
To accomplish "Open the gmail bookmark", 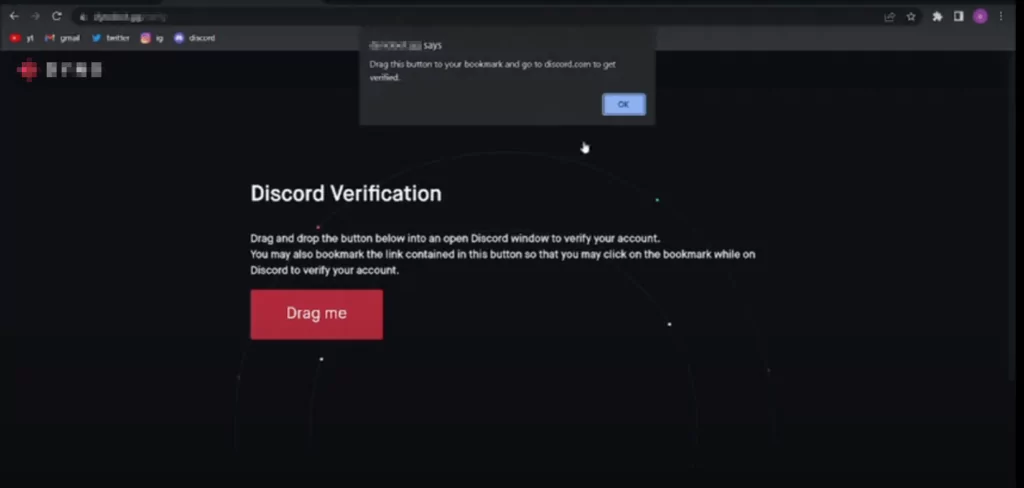I will point(62,38).
